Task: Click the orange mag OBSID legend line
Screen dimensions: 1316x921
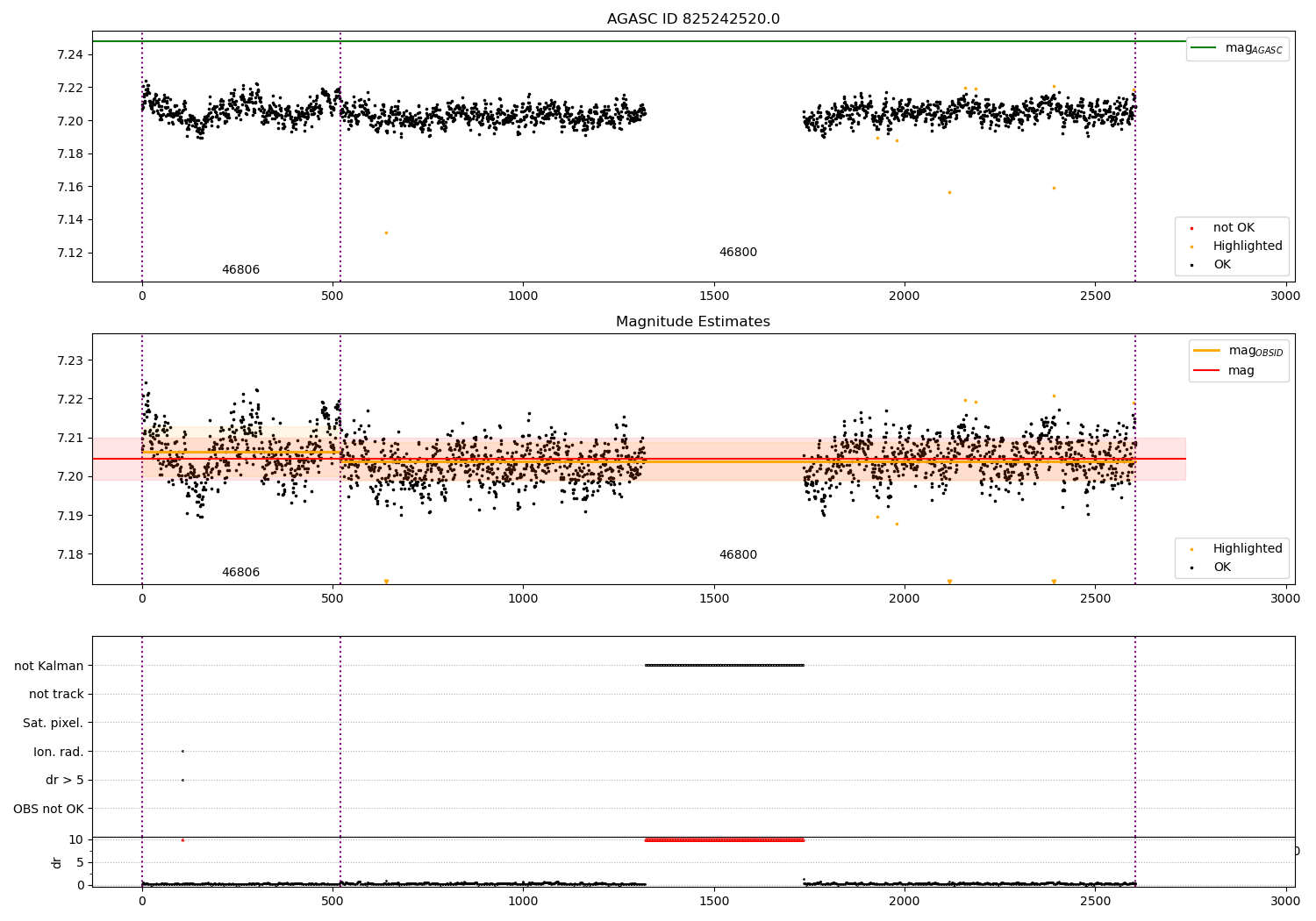Action: tap(1207, 351)
